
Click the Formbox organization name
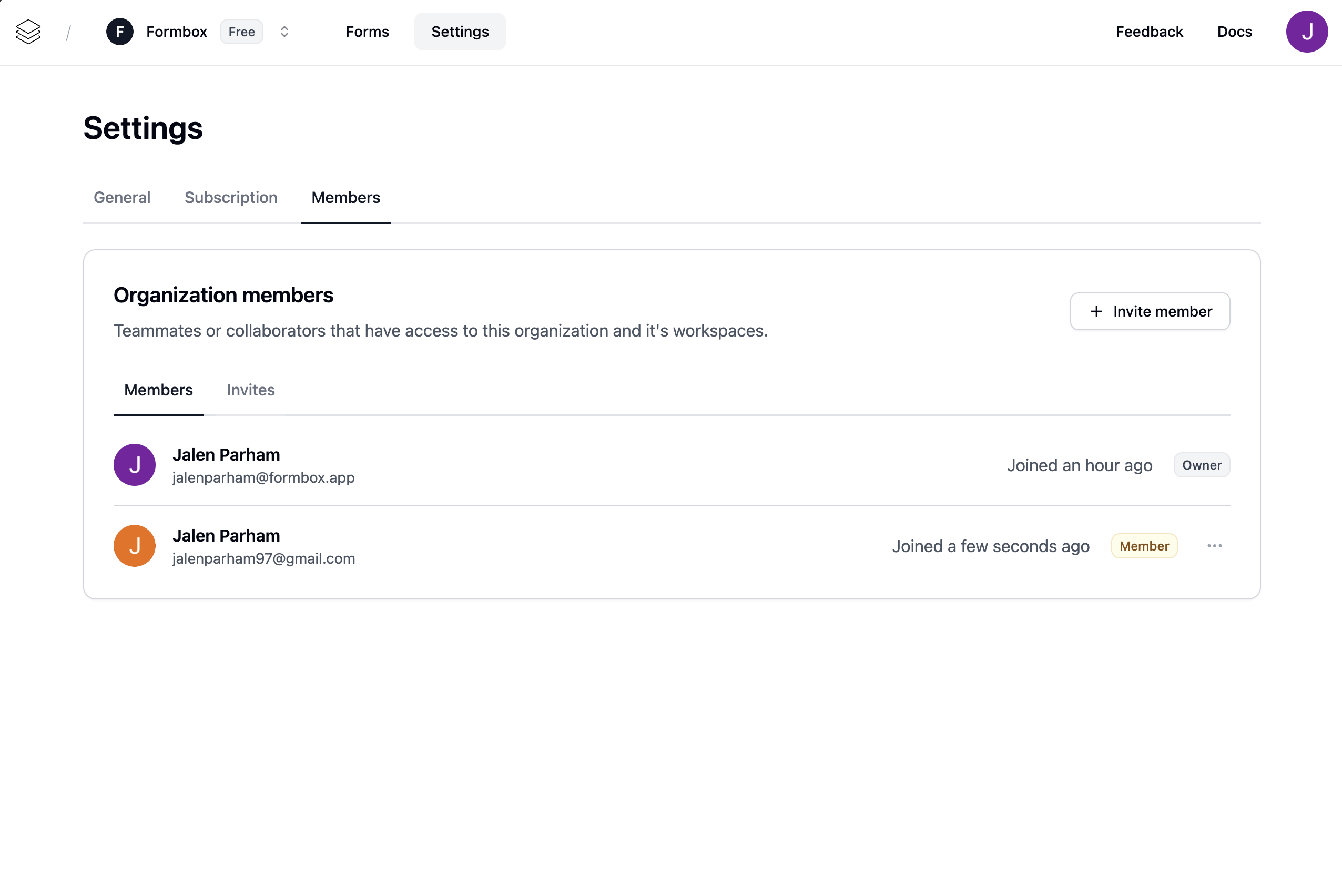176,32
